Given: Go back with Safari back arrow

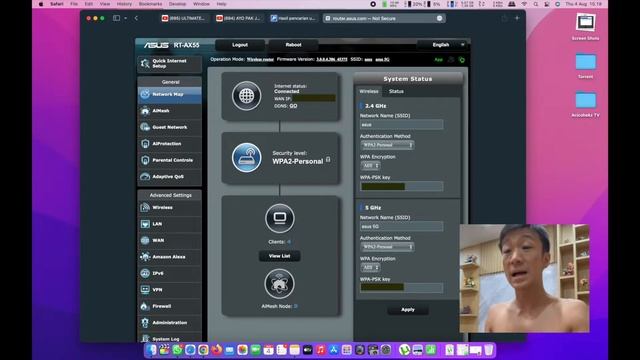Looking at the screenshot, I should pyautogui.click(x=136, y=18).
